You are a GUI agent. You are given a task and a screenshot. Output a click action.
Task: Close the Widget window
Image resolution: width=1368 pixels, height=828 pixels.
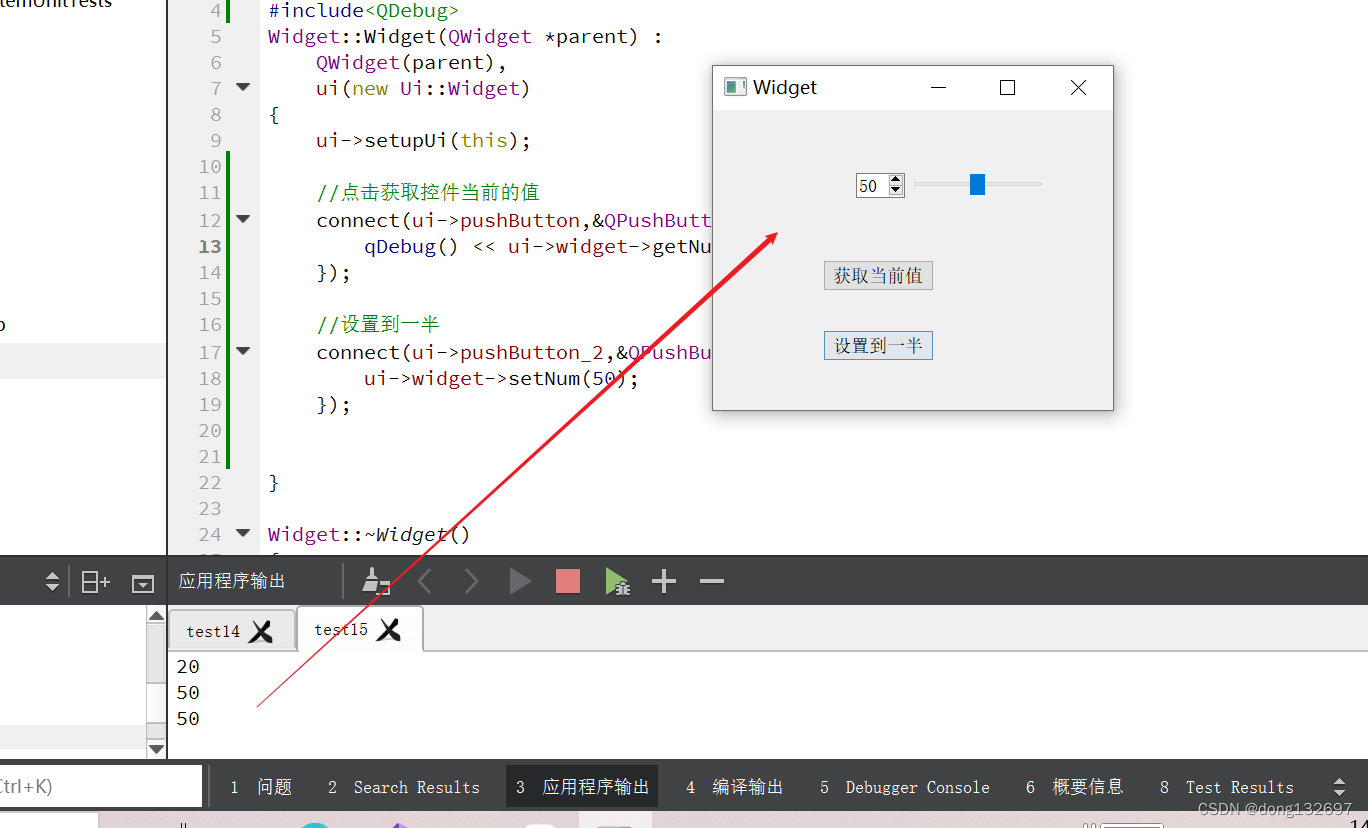1078,88
